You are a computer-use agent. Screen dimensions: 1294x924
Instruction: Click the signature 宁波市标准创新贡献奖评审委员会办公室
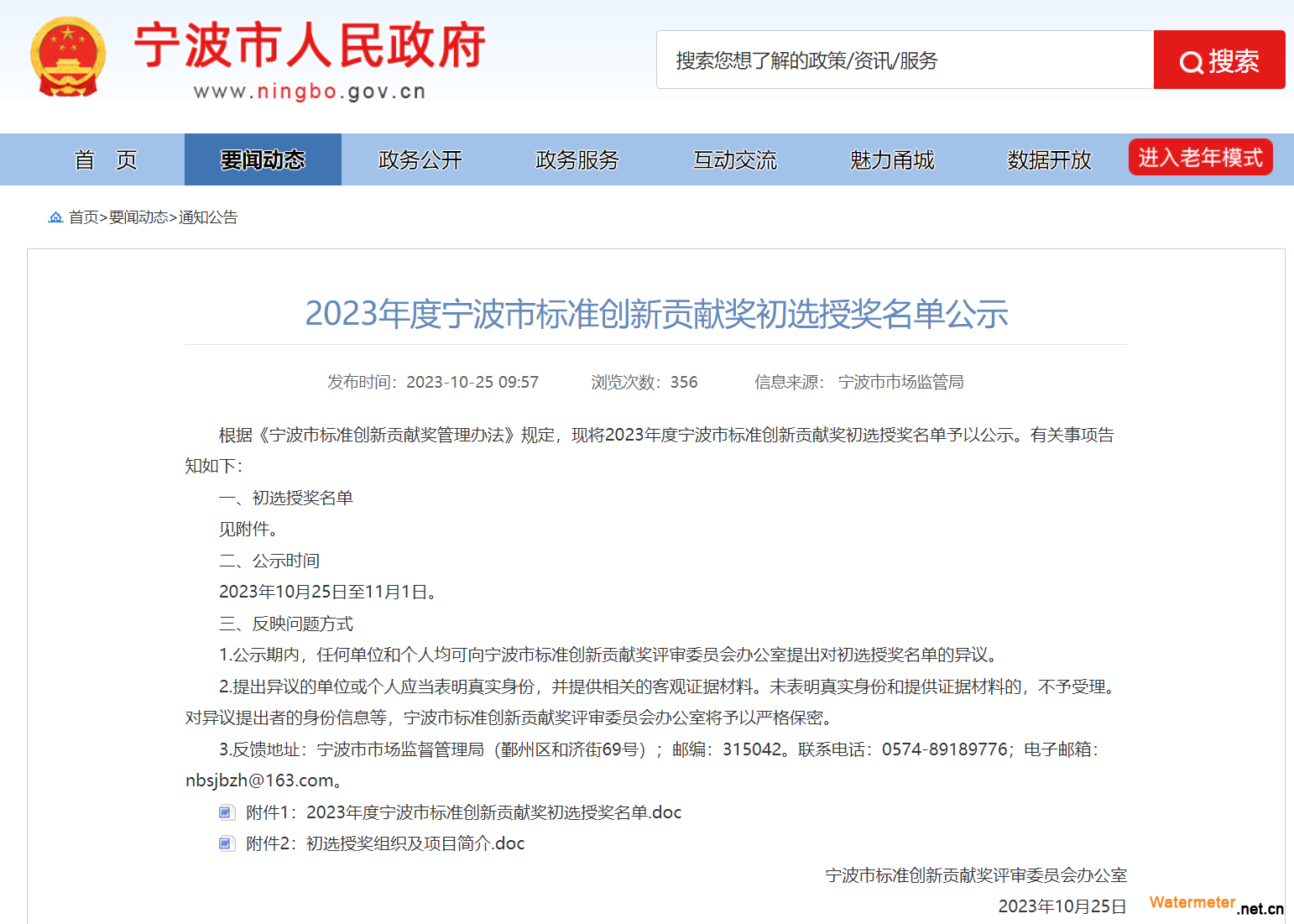[976, 875]
